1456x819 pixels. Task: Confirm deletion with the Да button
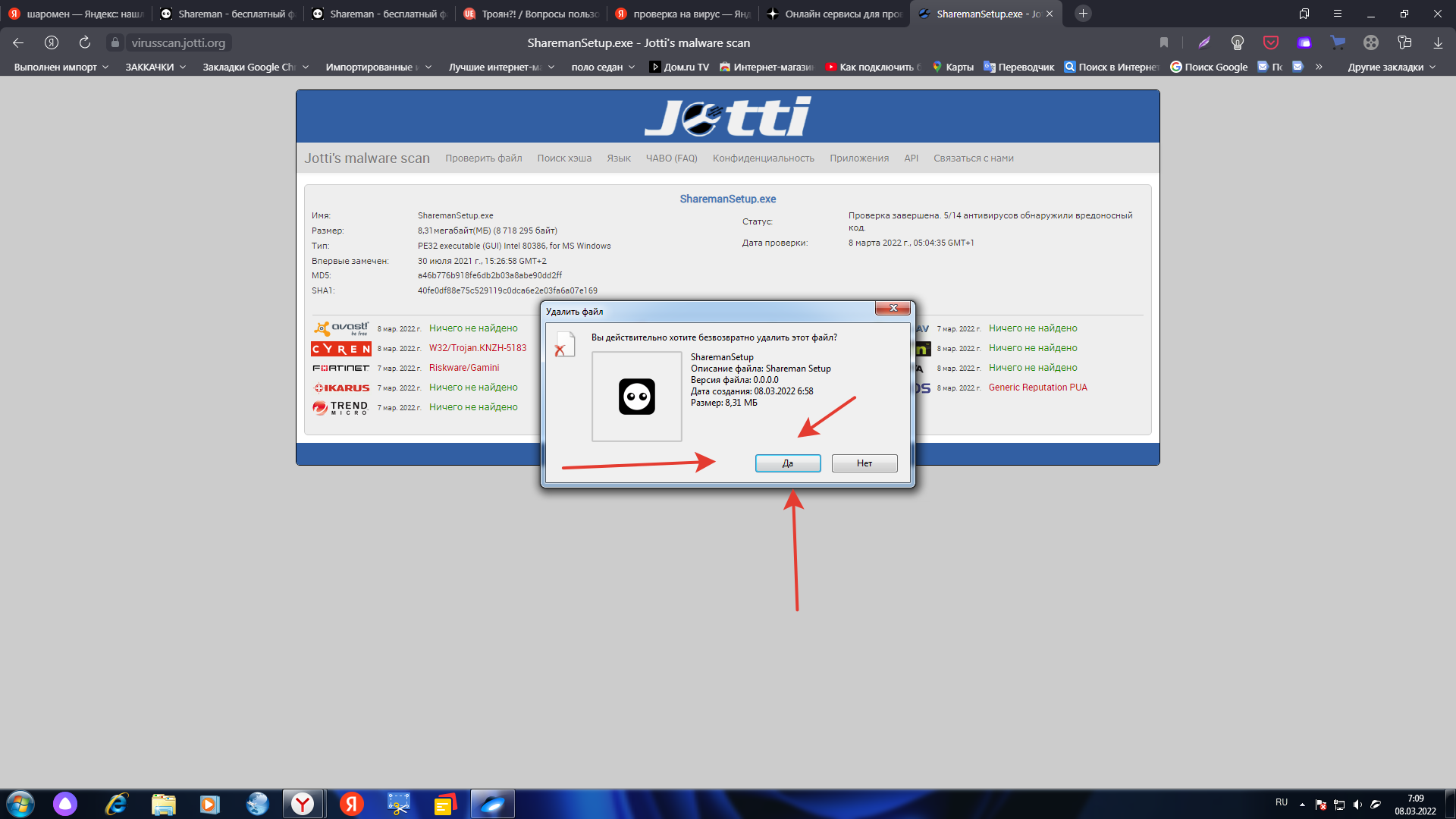click(x=788, y=463)
